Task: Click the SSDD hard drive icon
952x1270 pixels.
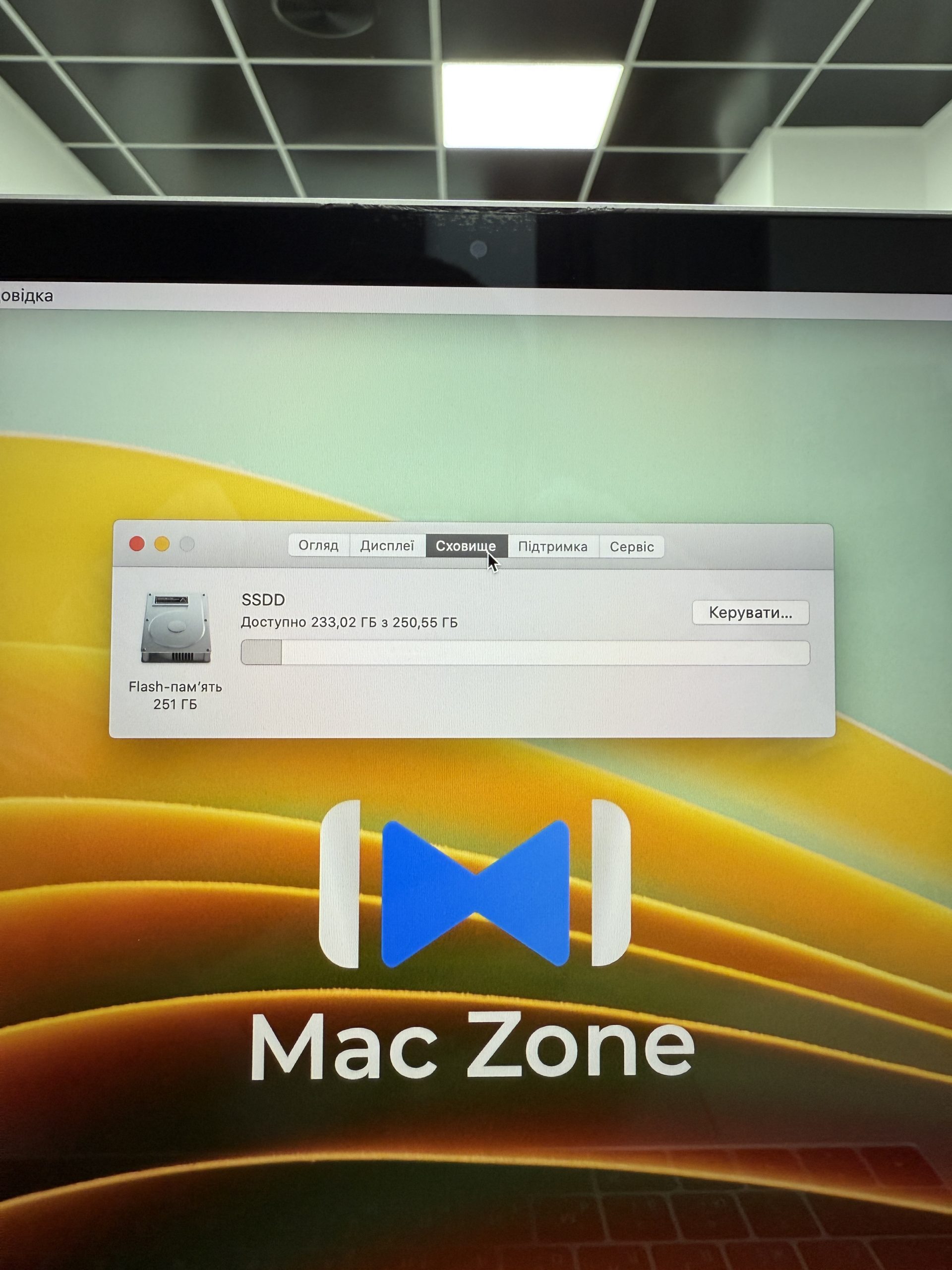Action: [176, 628]
